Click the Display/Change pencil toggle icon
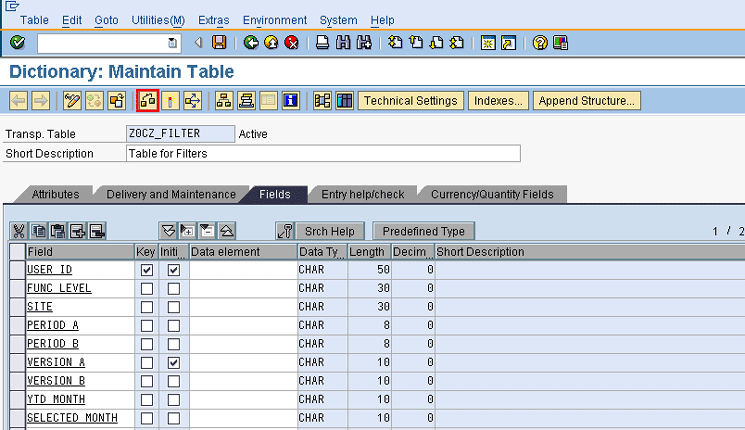The image size is (745, 430). [x=72, y=101]
